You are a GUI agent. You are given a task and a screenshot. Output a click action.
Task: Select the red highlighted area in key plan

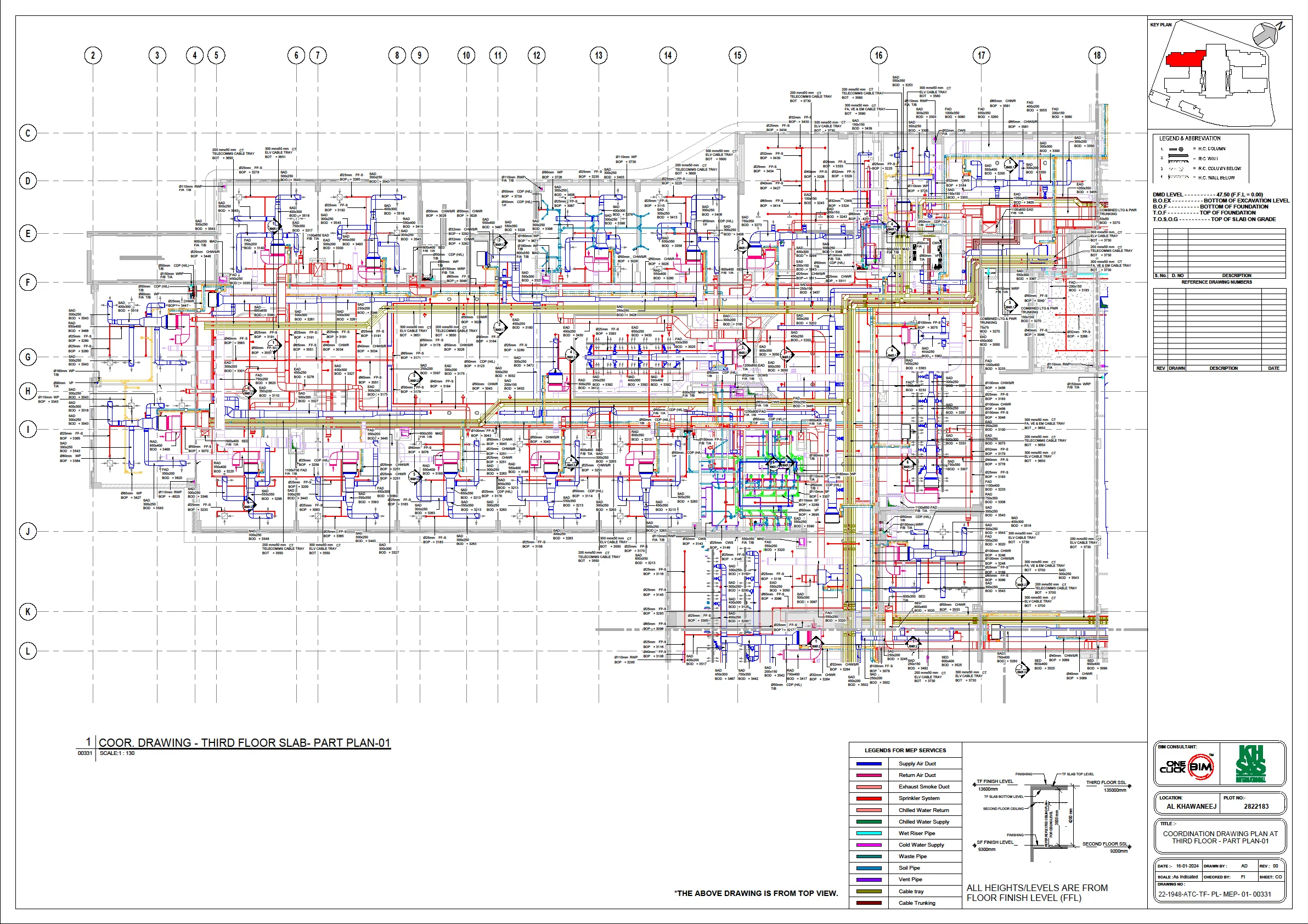tap(1186, 58)
